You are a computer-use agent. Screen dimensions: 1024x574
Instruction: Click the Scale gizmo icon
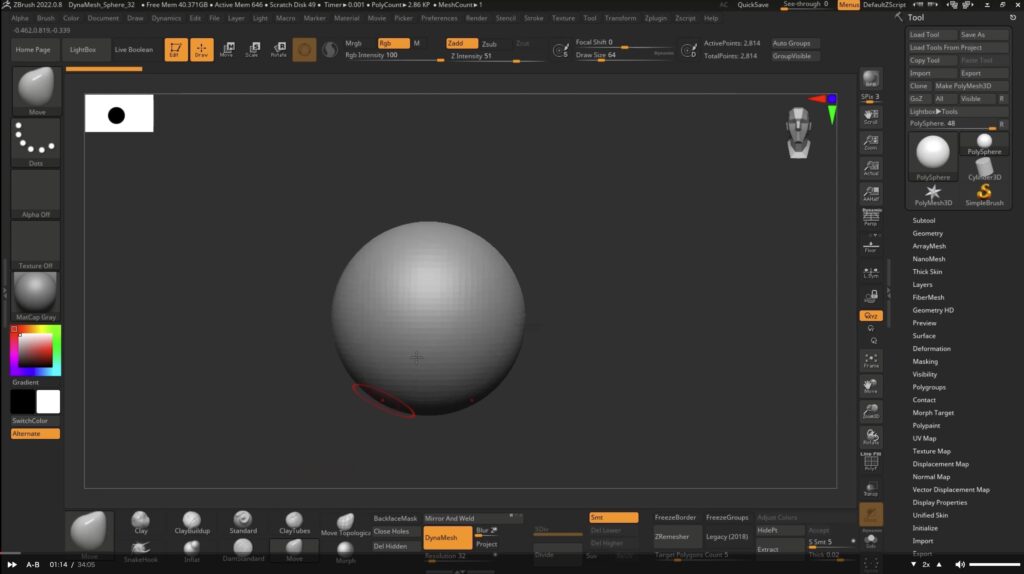252,49
